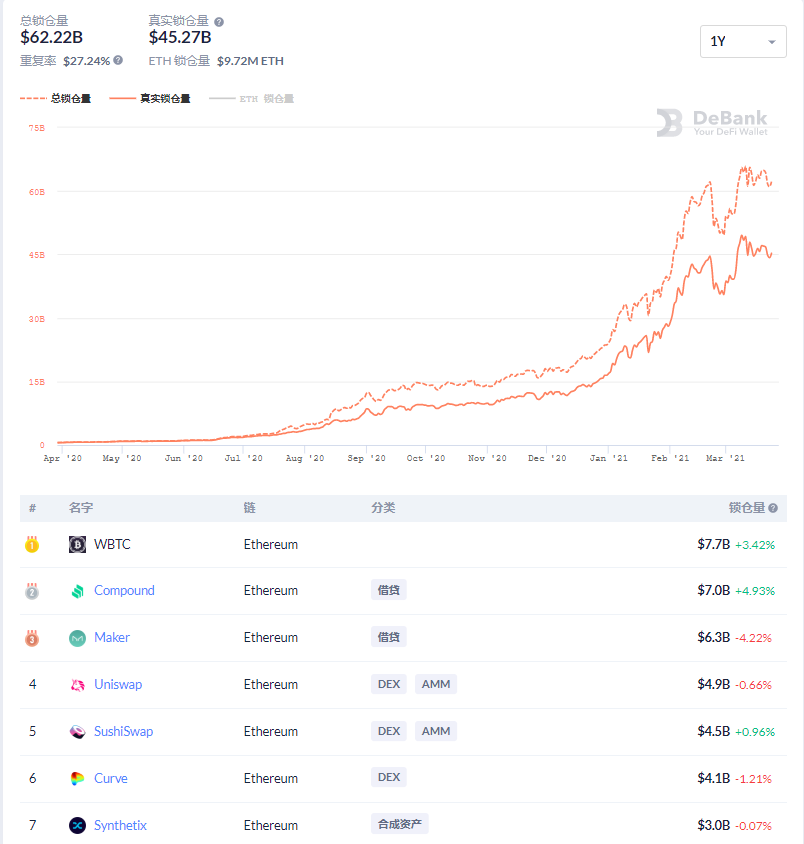
Task: Click bronze third-place medal icon
Action: 32,638
